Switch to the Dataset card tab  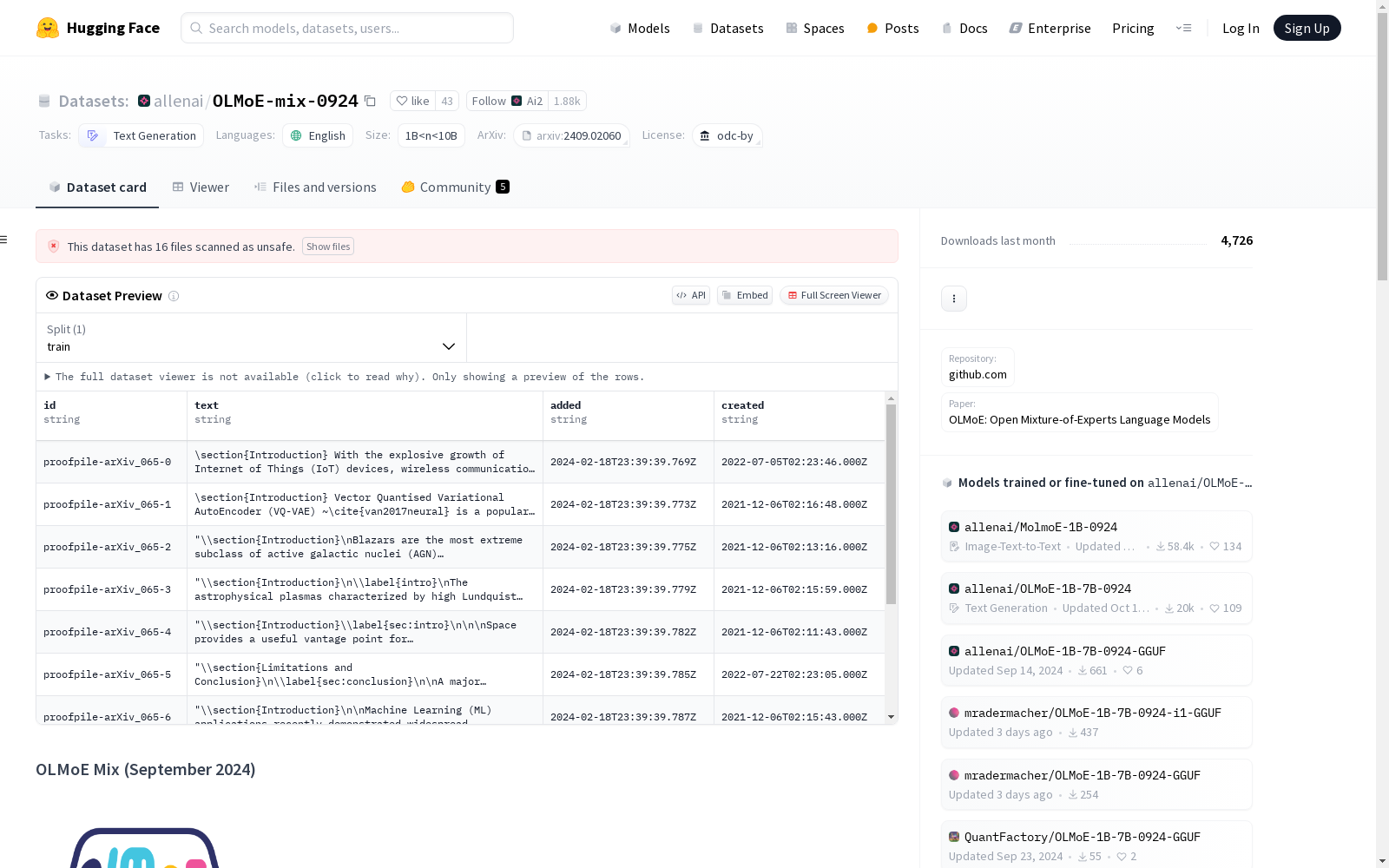[97, 187]
